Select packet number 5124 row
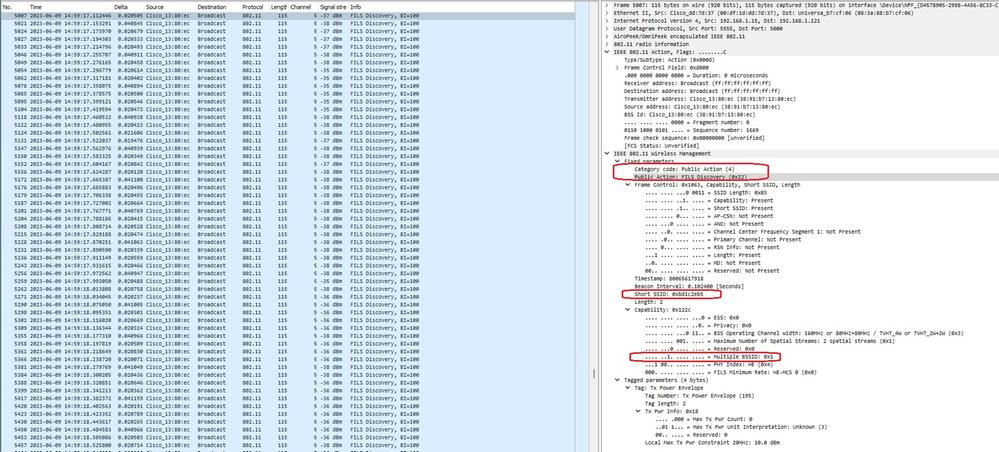 coord(287,133)
